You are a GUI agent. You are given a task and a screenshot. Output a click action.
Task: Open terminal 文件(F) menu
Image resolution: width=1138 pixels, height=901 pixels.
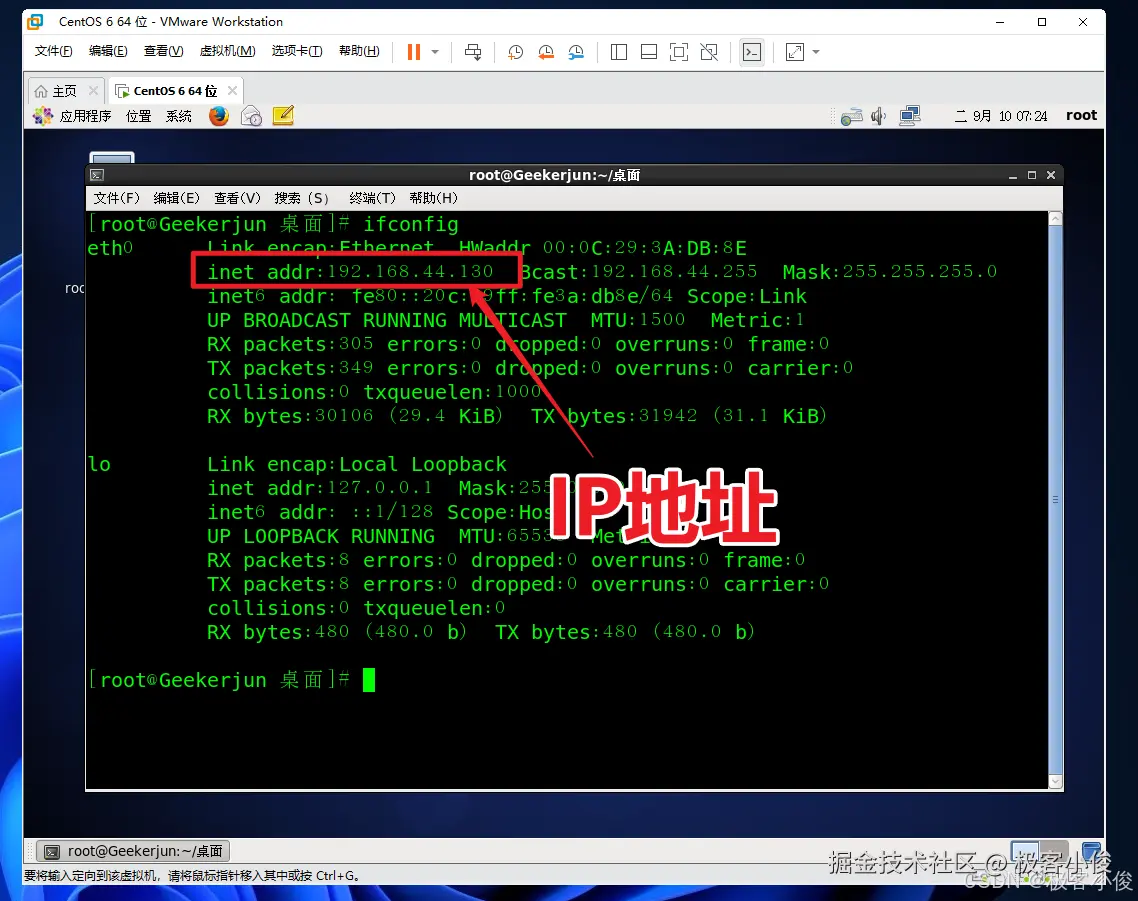point(116,198)
